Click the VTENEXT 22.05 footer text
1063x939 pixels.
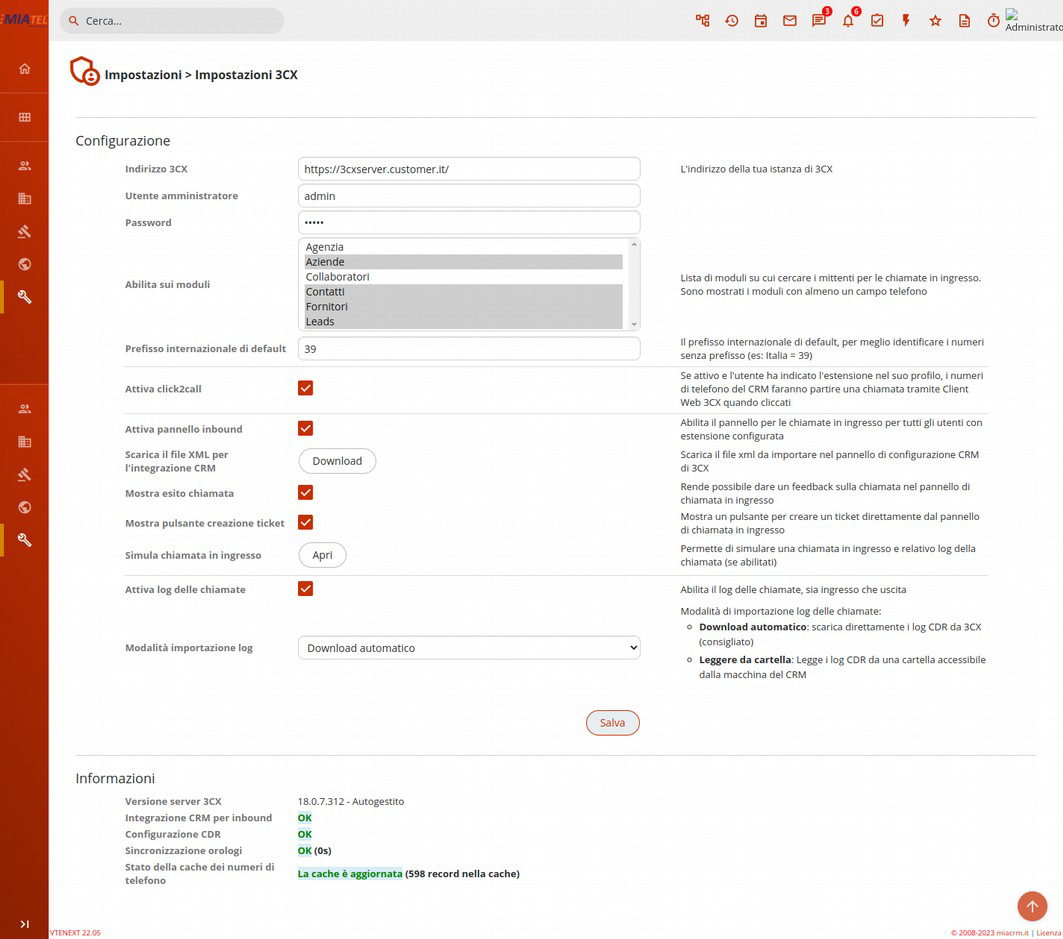click(x=75, y=933)
